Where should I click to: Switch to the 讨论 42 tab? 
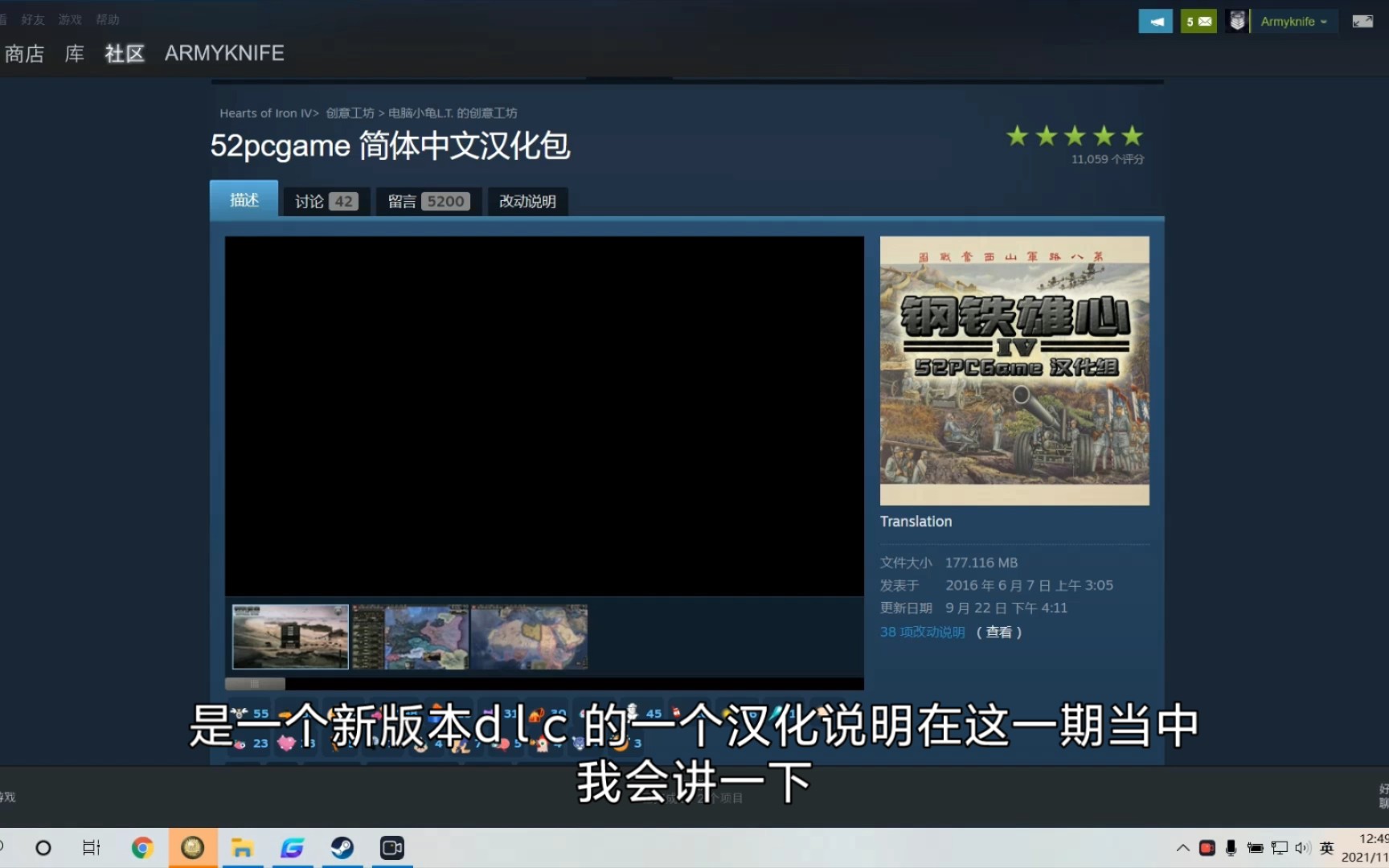pos(326,201)
